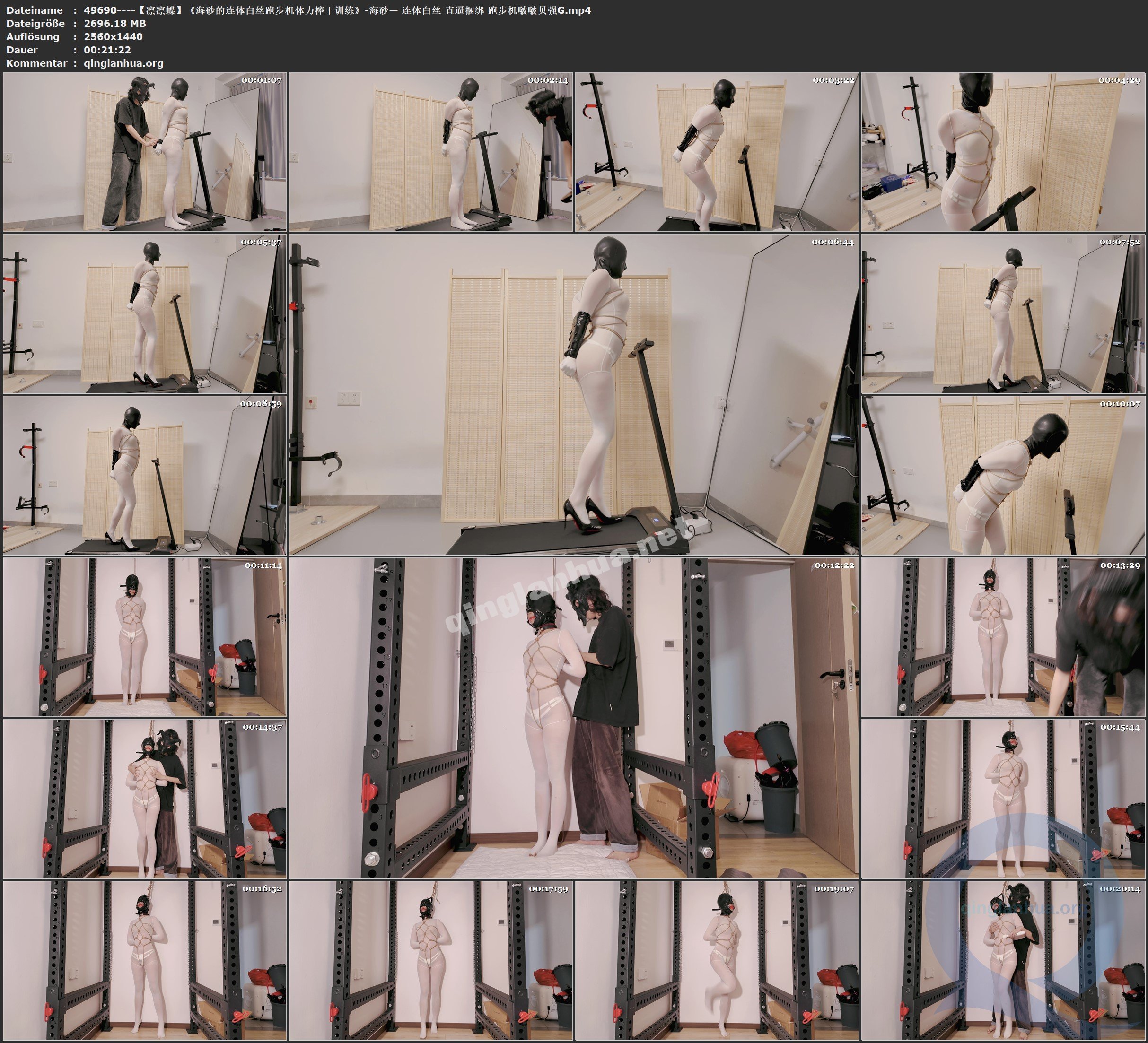
Task: Open the thumbnail marked 00:07:52
Action: (x=1003, y=313)
